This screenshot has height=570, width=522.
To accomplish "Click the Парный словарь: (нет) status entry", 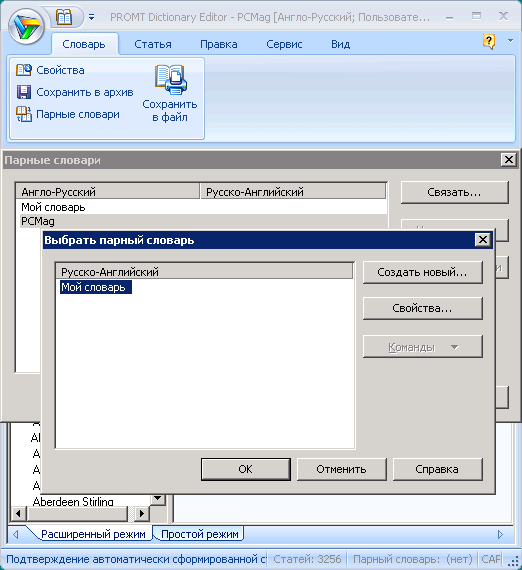I will point(413,559).
